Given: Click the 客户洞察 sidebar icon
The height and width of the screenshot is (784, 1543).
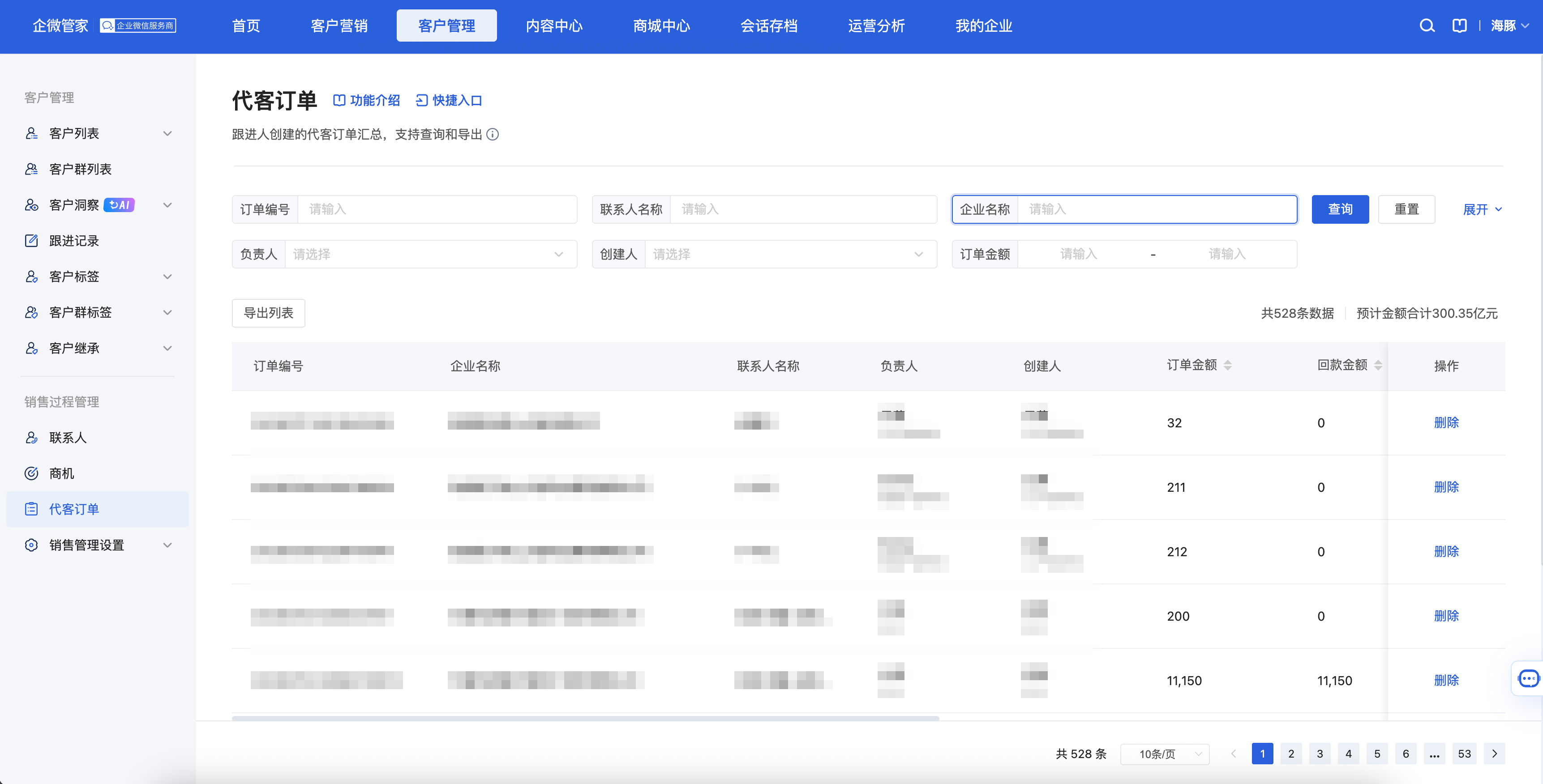Looking at the screenshot, I should [31, 205].
